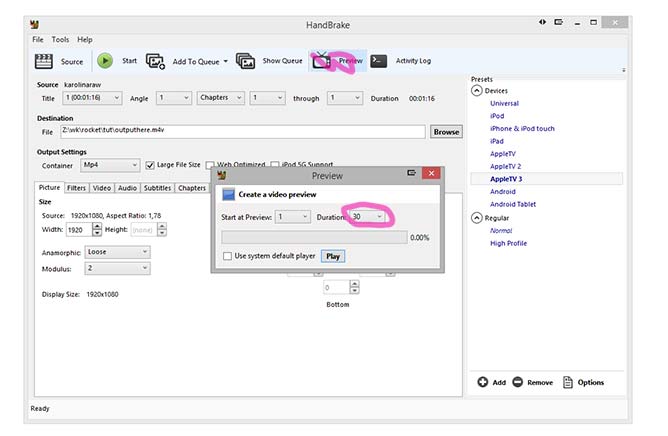Switch to the Audio tab

[127, 188]
